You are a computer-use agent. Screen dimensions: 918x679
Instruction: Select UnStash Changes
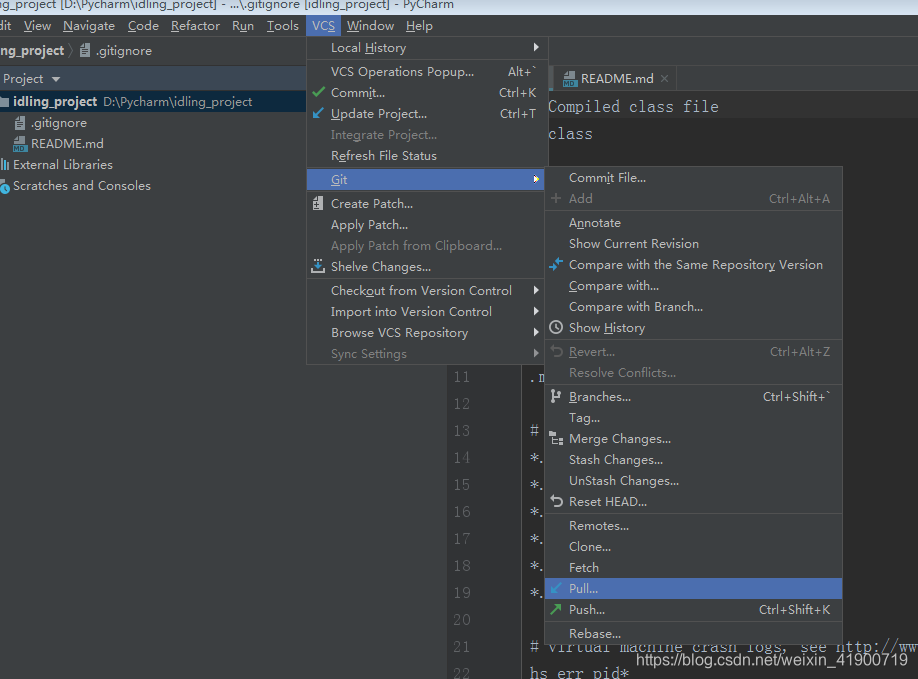[x=694, y=481]
